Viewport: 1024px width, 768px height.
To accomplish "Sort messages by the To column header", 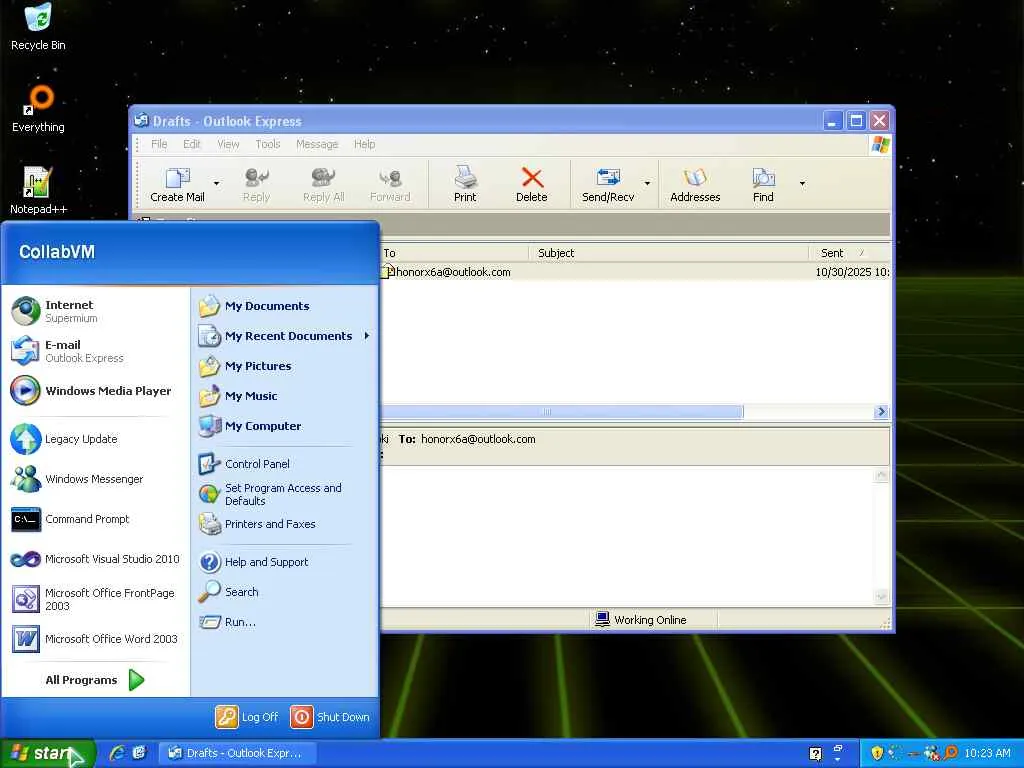I will point(454,253).
